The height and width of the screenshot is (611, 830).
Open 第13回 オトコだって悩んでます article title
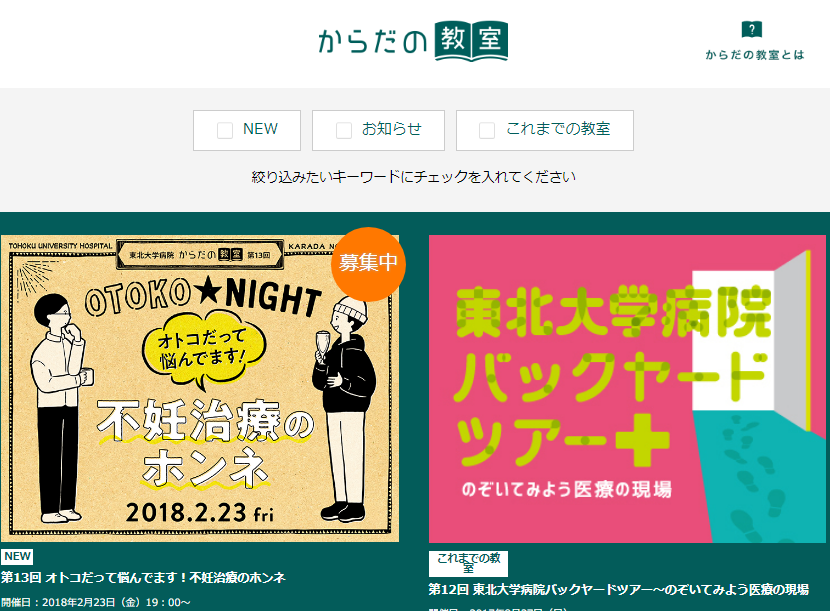coord(143,577)
